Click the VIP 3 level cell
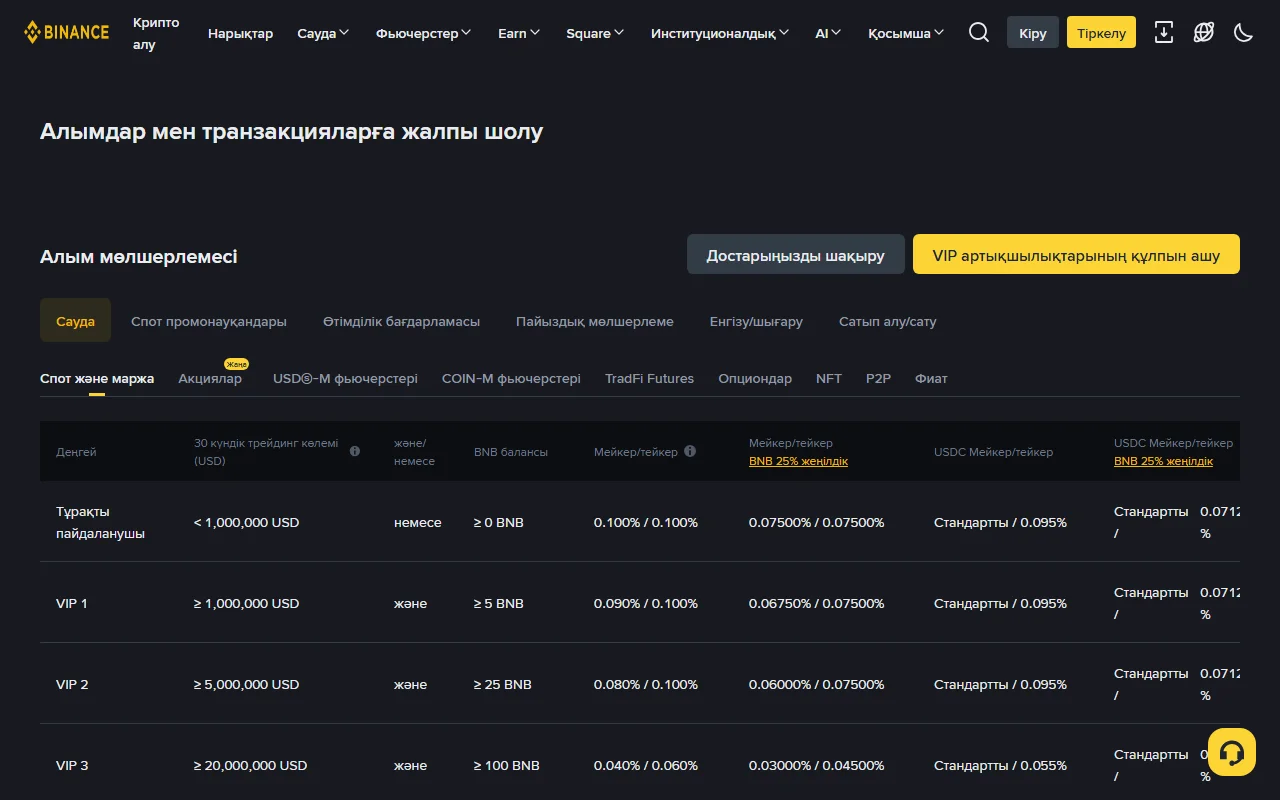The width and height of the screenshot is (1280, 800). point(72,765)
